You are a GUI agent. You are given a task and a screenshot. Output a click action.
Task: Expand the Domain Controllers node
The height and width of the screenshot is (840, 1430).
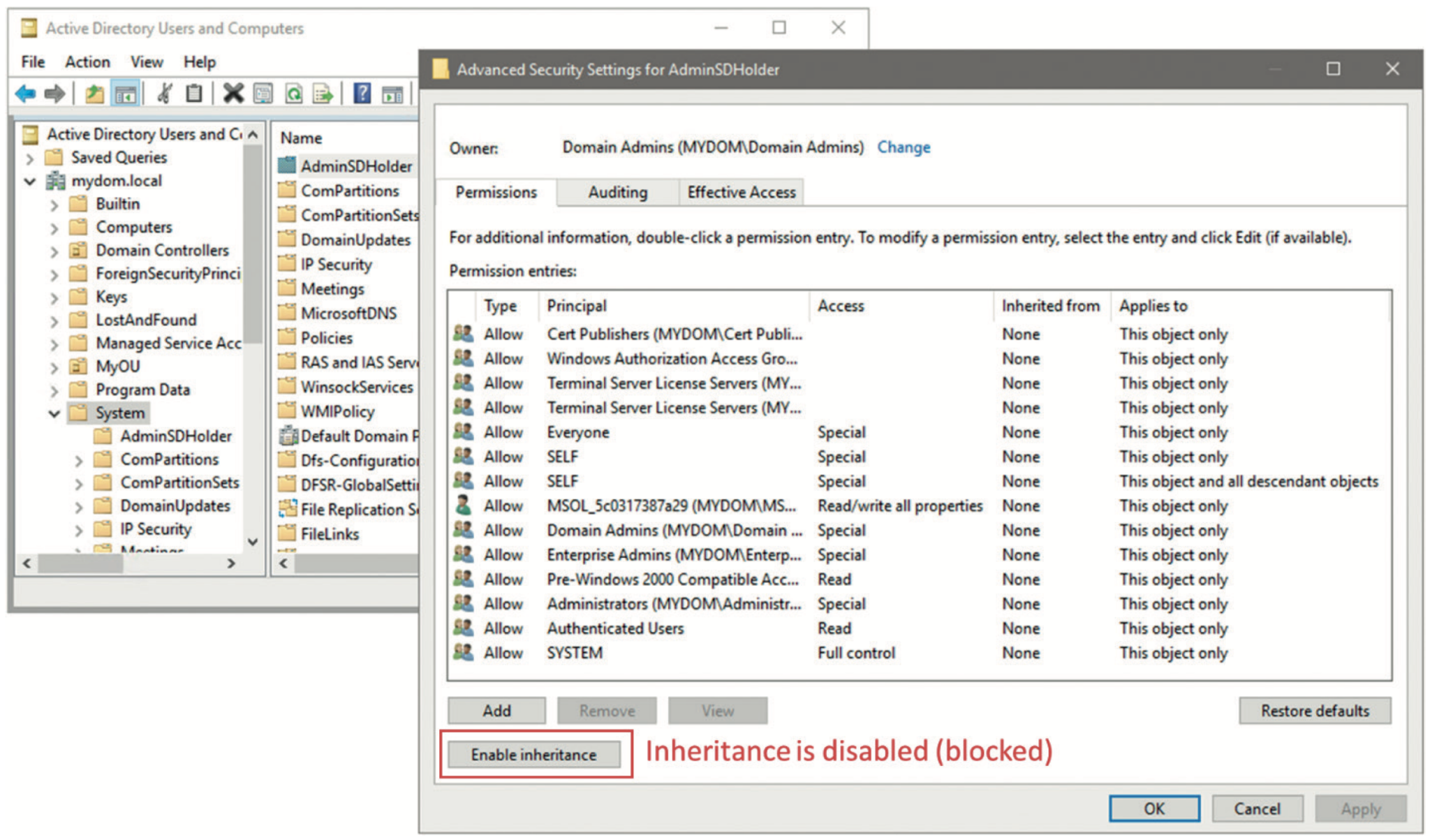[54, 250]
